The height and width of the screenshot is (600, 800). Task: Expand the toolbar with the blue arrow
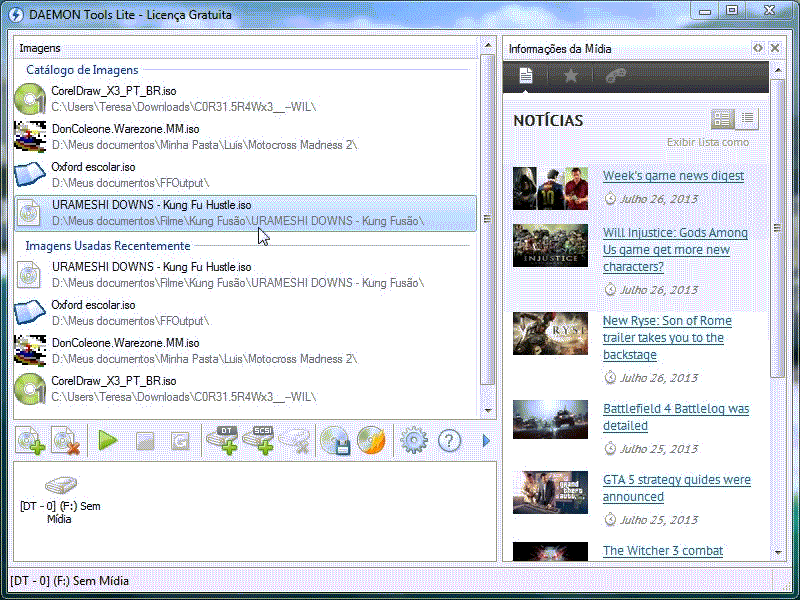pos(486,440)
